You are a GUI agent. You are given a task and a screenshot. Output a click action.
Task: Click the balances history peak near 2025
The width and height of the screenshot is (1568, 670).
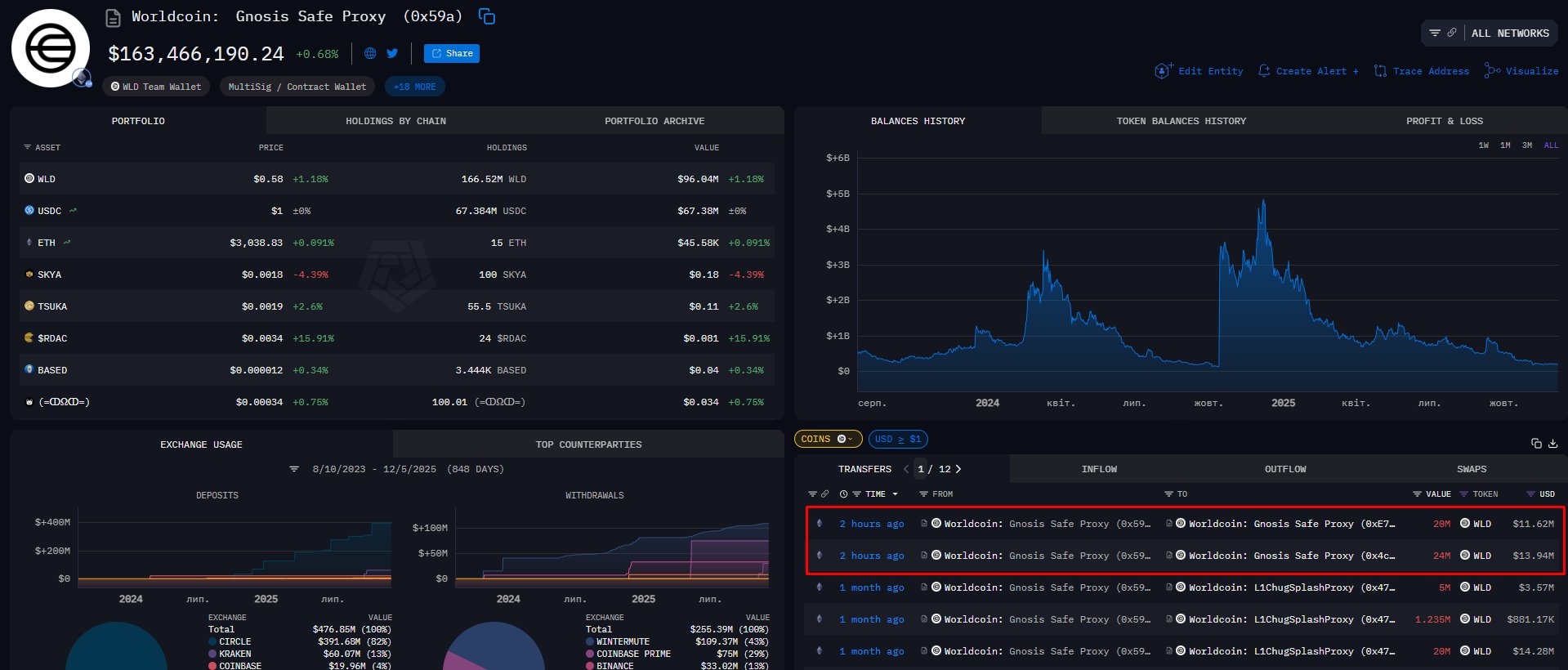click(1263, 201)
